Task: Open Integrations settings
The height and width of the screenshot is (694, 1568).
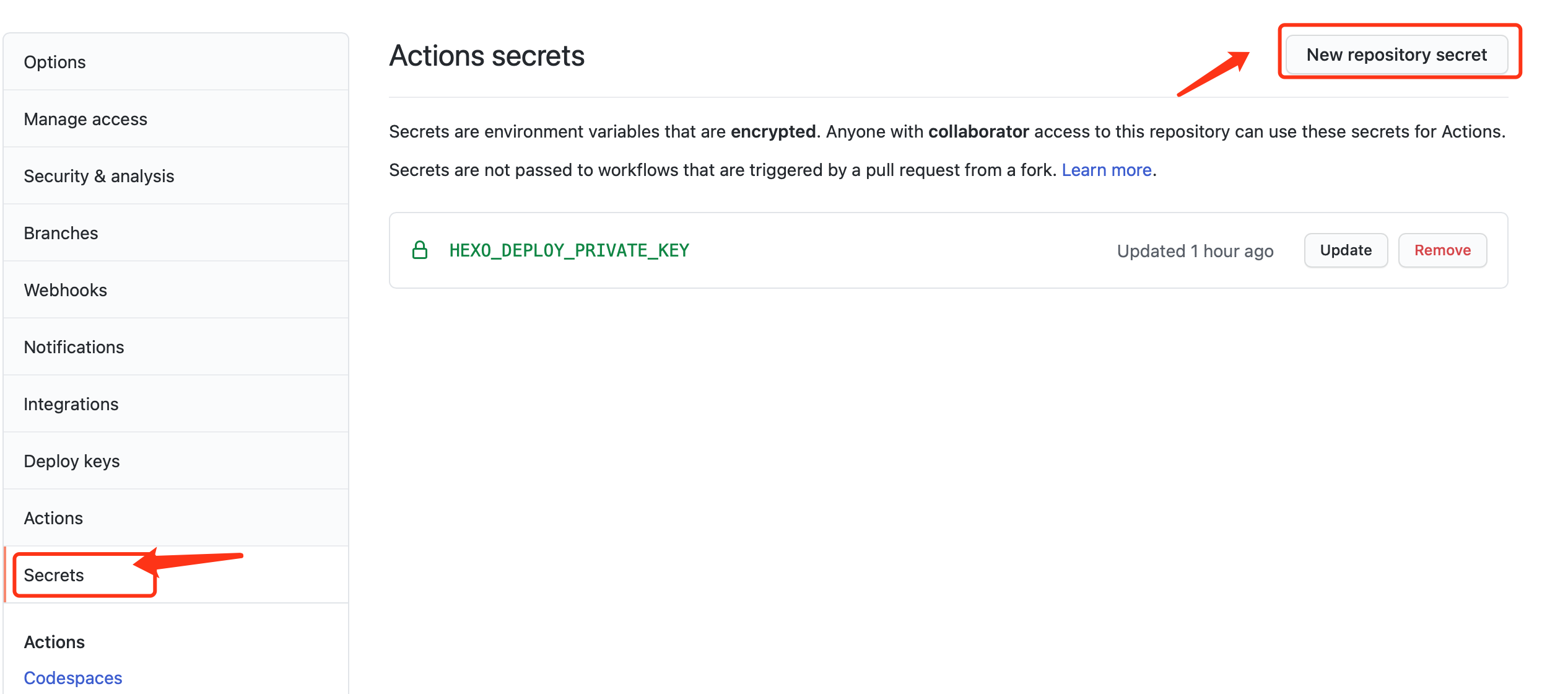Action: coord(176,404)
